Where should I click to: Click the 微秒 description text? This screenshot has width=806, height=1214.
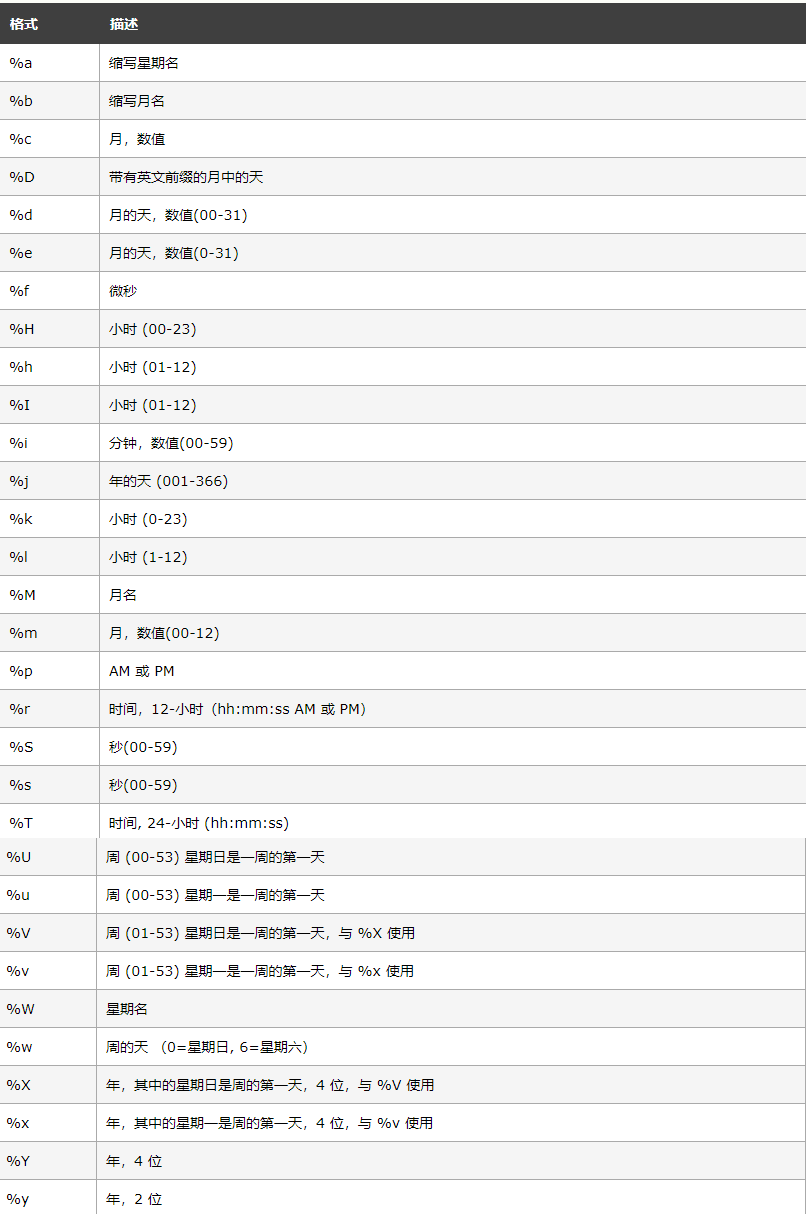point(123,291)
